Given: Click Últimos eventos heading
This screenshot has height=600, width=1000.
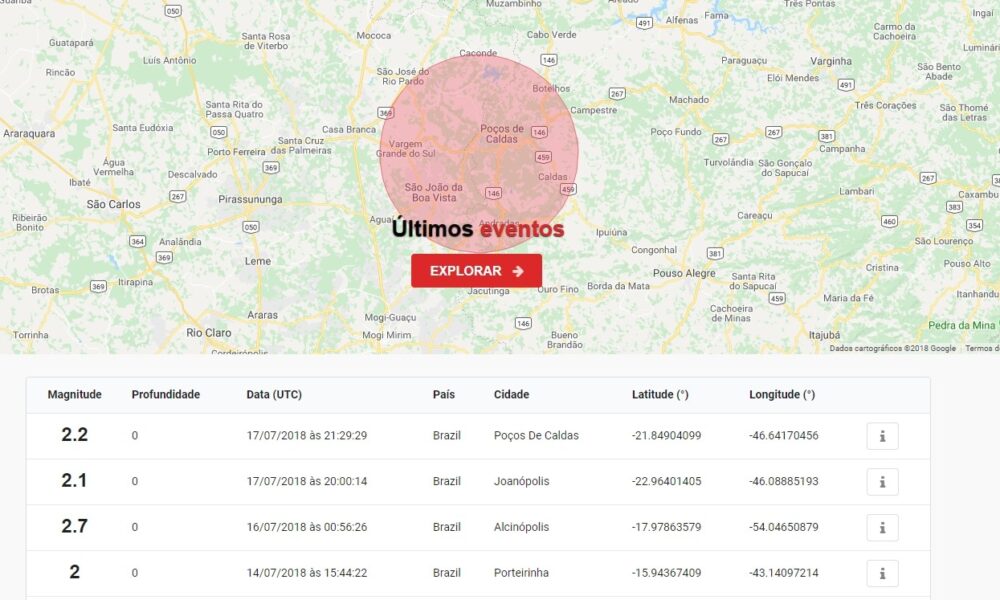Looking at the screenshot, I should click(478, 228).
